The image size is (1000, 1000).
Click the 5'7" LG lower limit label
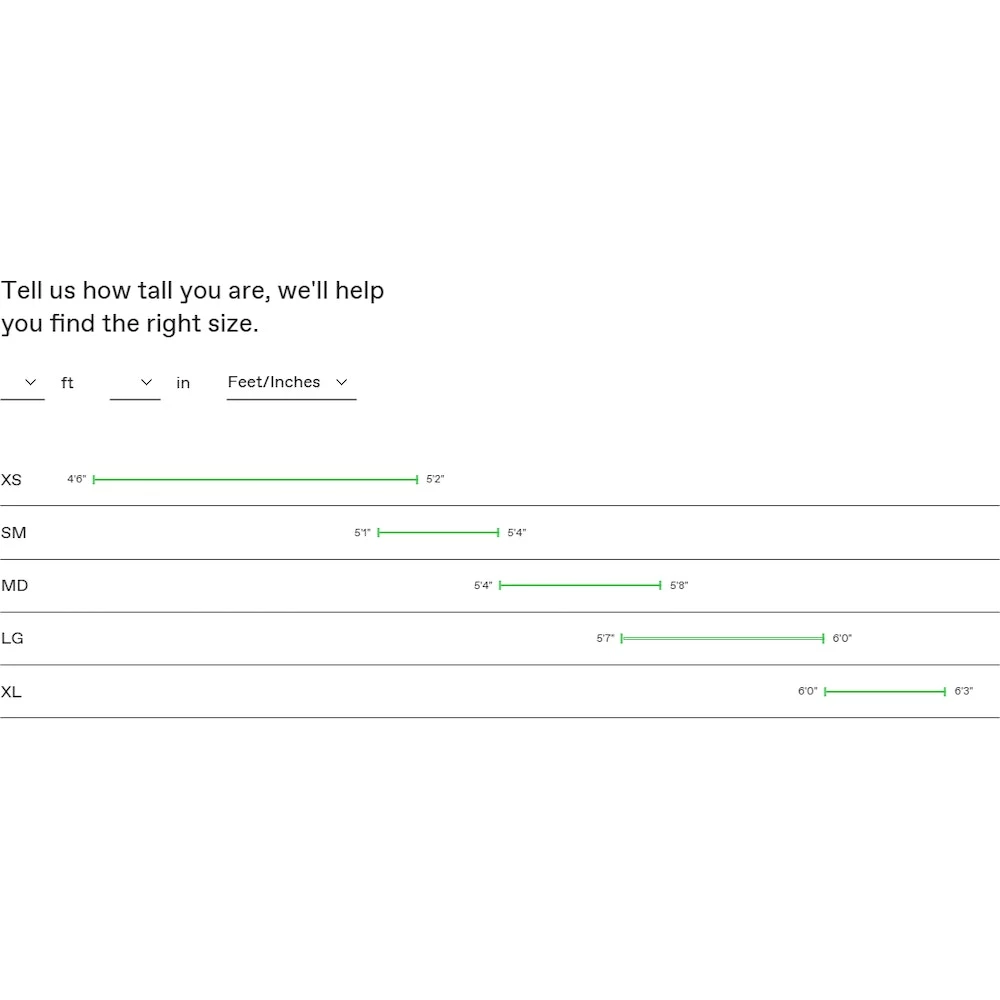click(x=605, y=638)
